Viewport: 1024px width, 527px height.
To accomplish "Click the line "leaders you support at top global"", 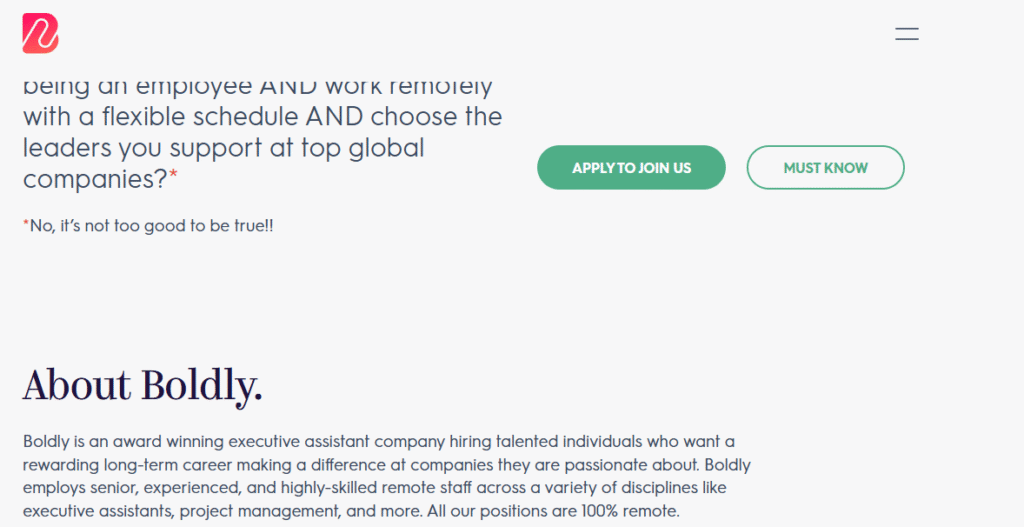I will [x=224, y=148].
